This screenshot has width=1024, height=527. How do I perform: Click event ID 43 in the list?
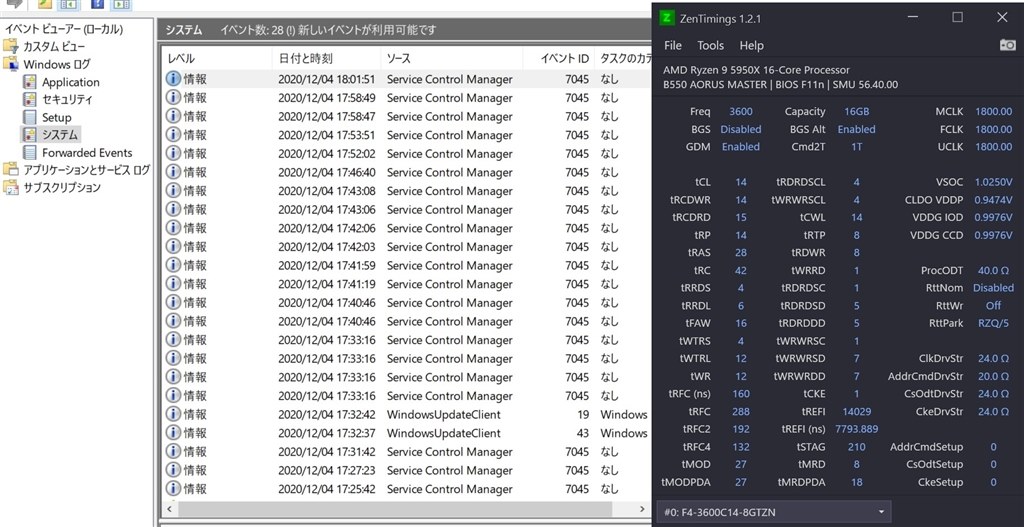[x=583, y=433]
